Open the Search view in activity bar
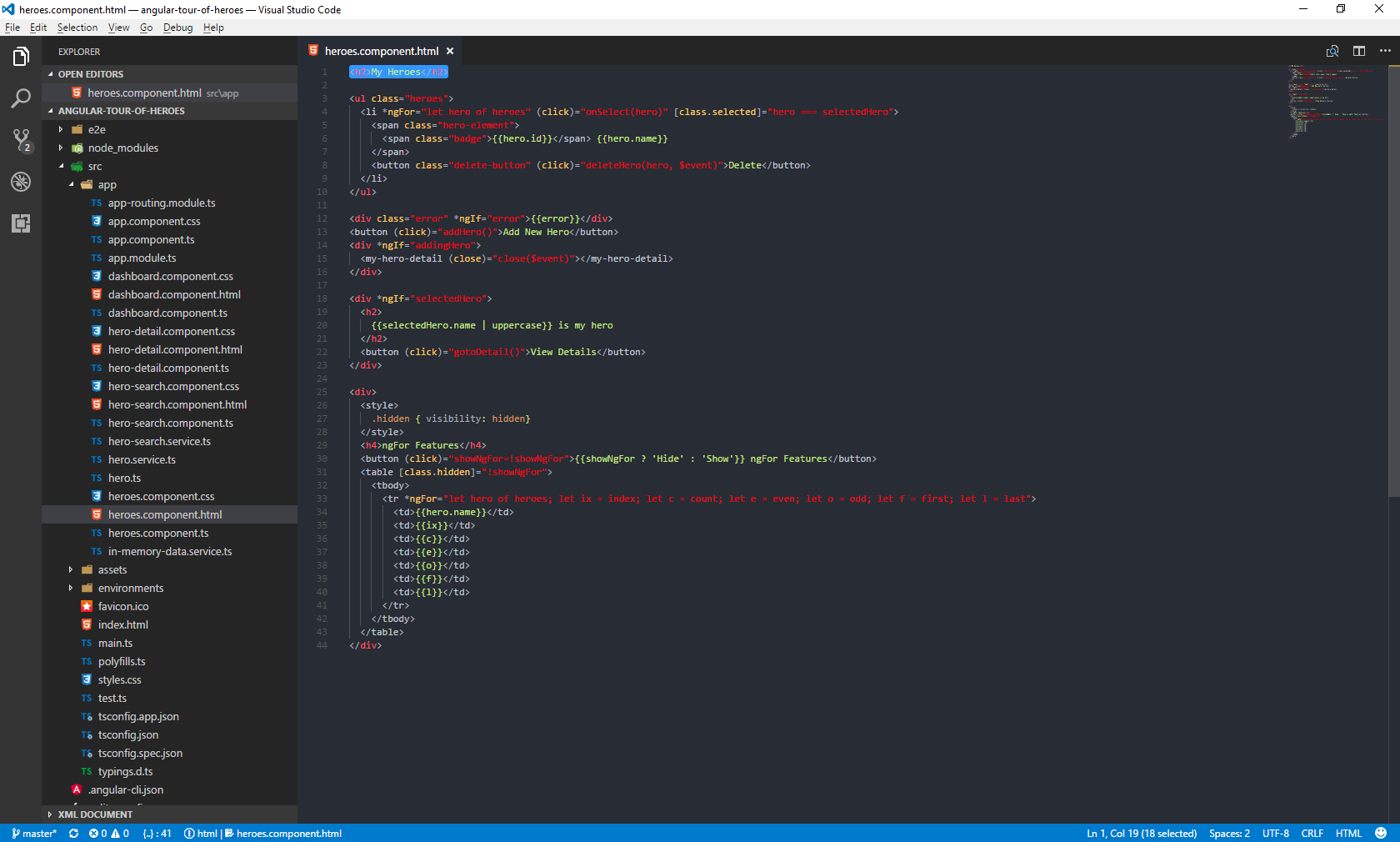This screenshot has width=1400, height=842. (21, 98)
